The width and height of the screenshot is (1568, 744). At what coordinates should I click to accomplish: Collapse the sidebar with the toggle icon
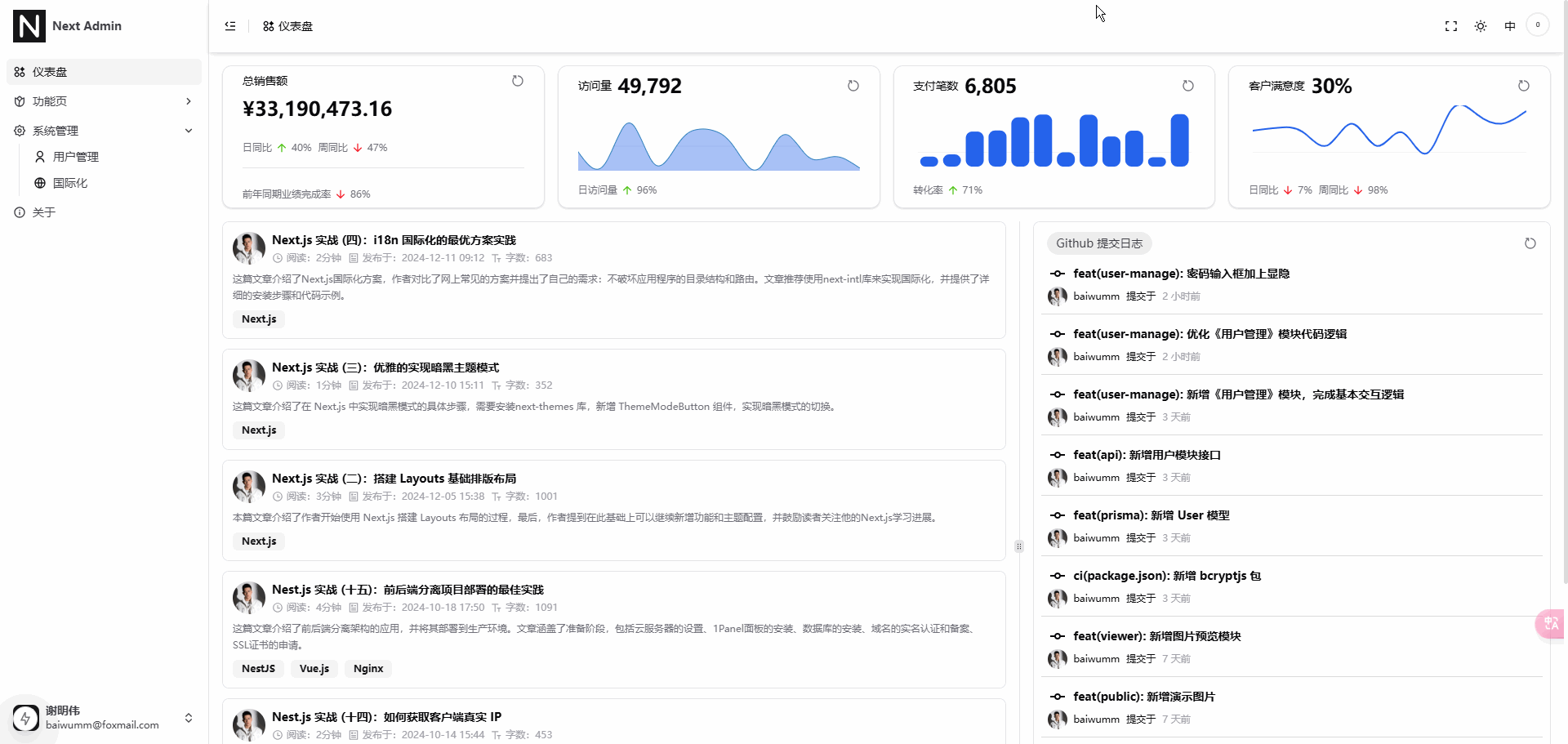pos(230,26)
